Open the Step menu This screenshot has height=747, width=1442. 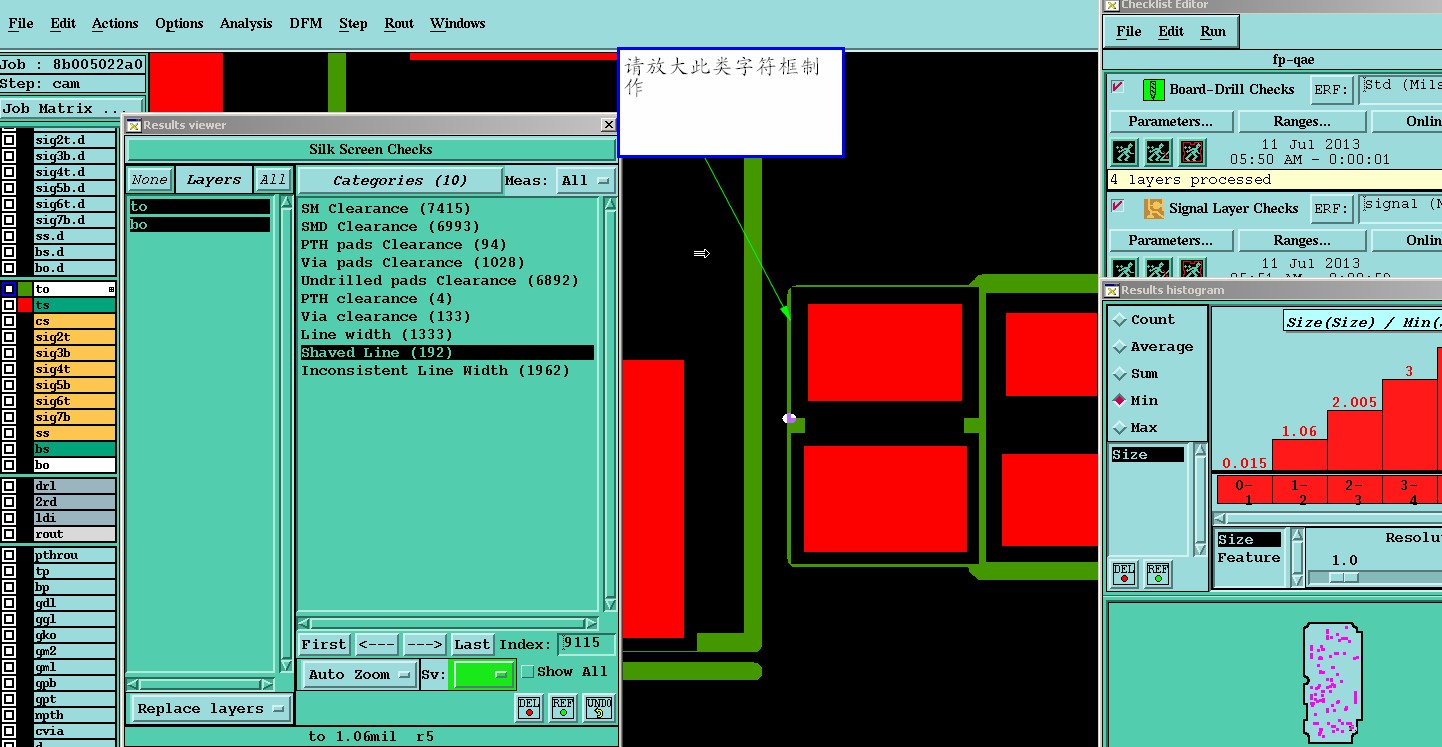point(353,23)
